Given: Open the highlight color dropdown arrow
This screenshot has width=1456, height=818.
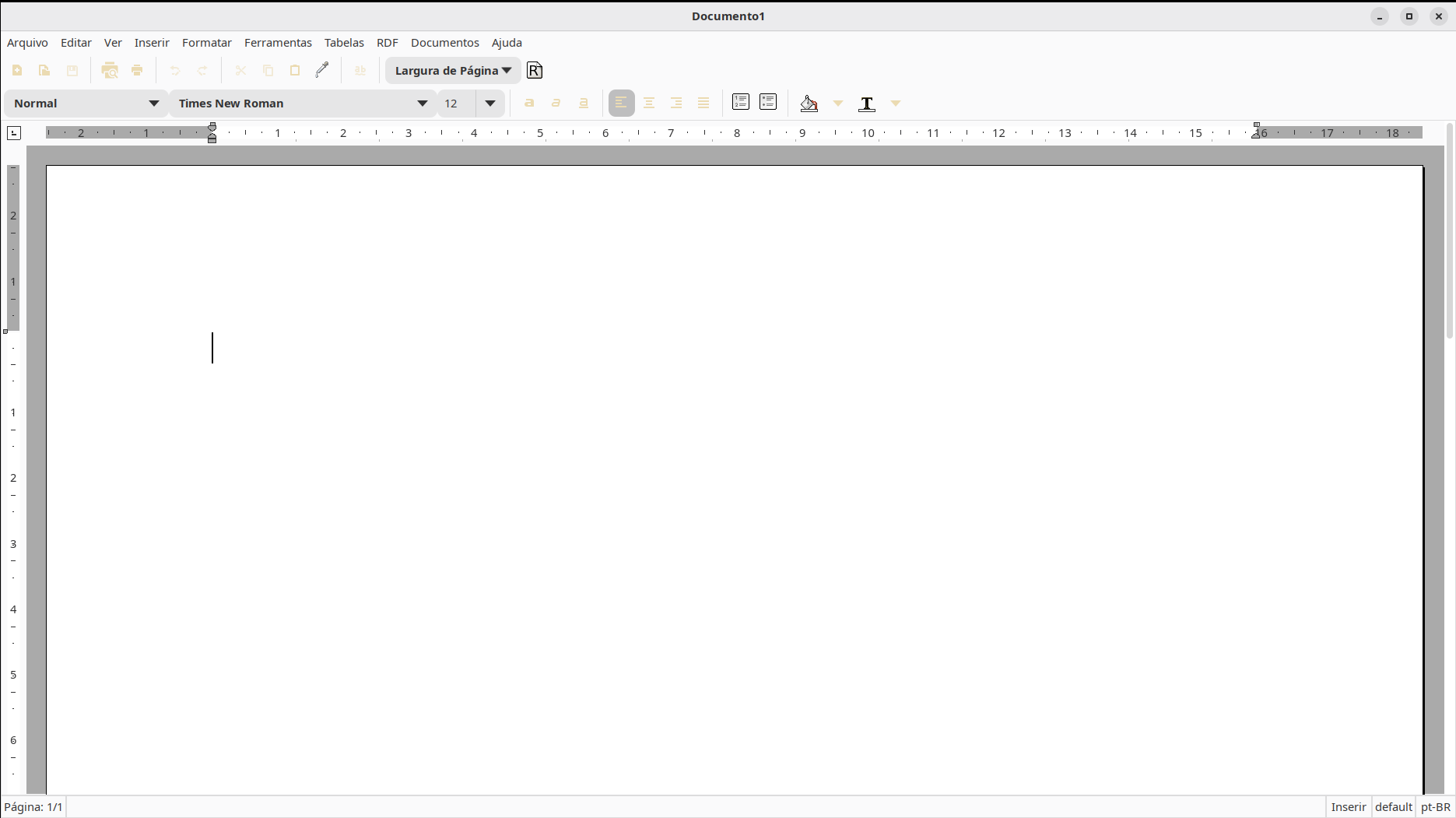Looking at the screenshot, I should coord(838,103).
